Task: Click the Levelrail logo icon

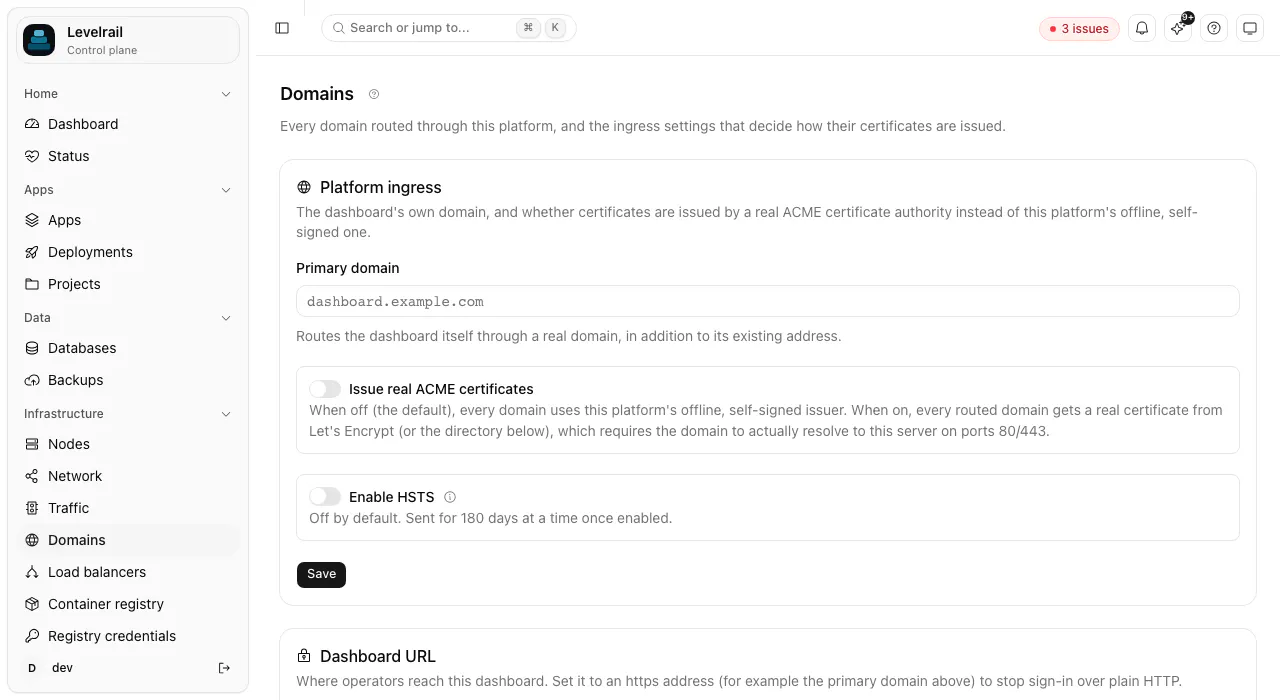Action: (39, 40)
